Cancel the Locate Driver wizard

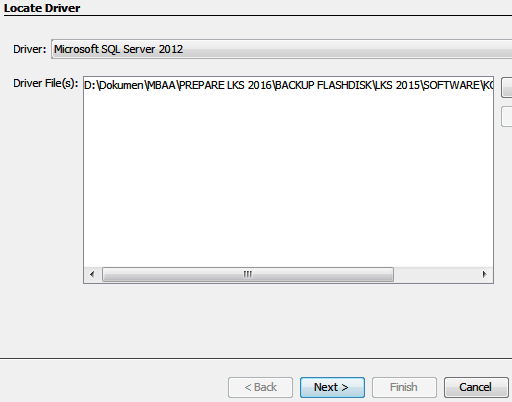(476, 387)
